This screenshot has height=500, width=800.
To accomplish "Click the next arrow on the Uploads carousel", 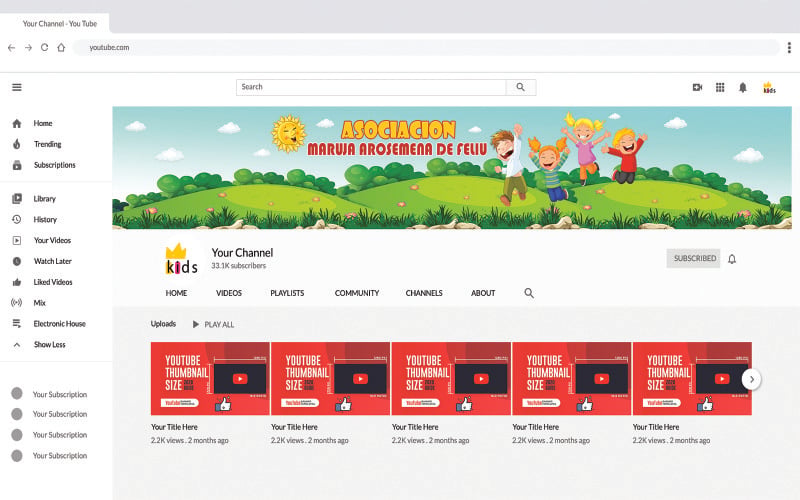I will (x=751, y=379).
